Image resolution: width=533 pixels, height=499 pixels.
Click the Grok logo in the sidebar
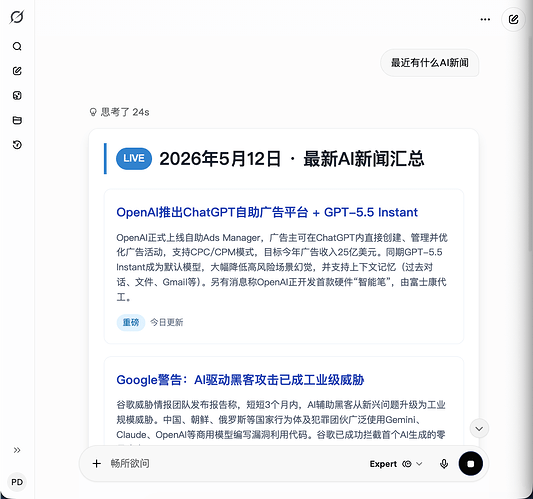pyautogui.click(x=17, y=17)
